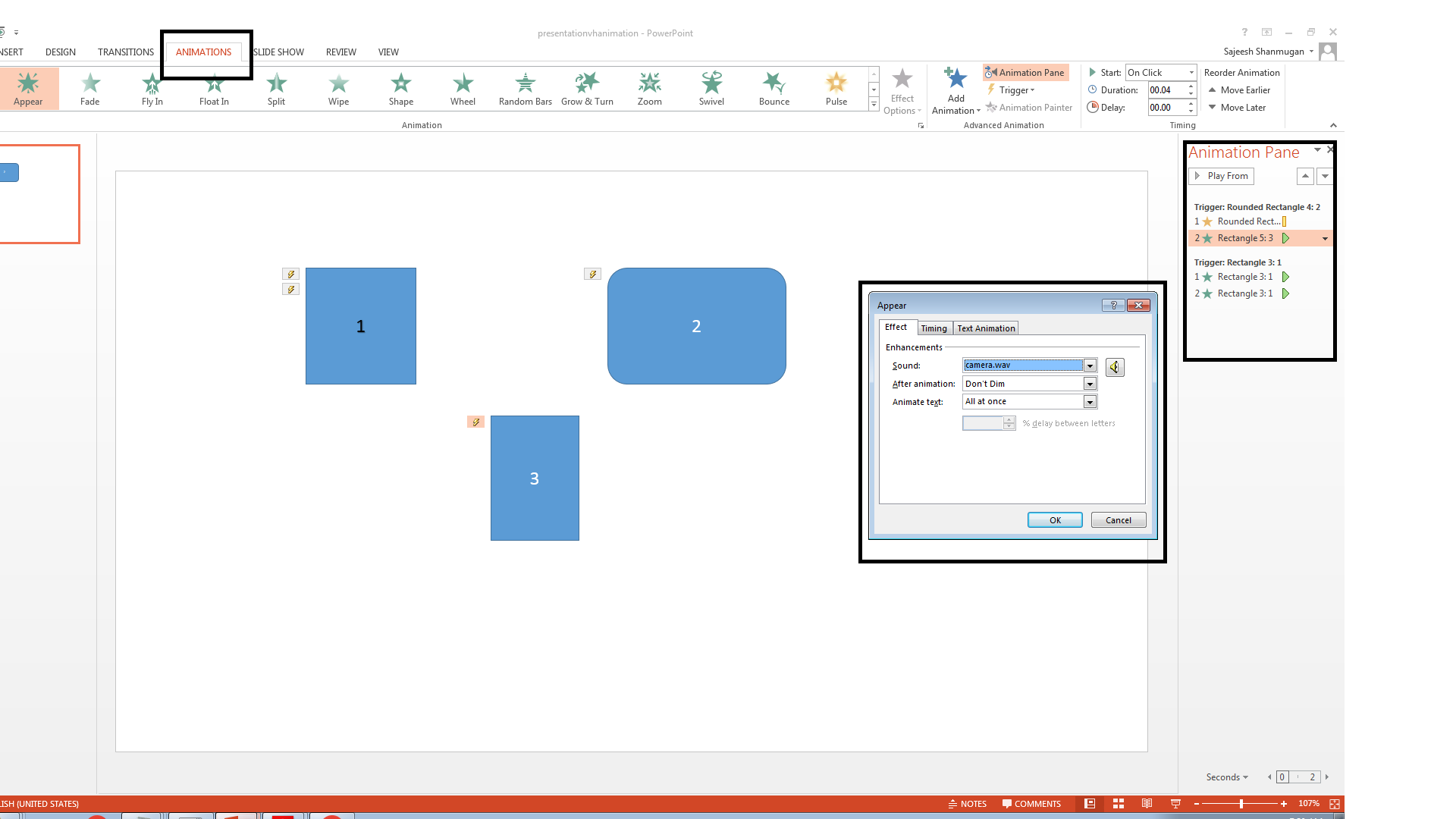Viewport: 1456px width, 819px height.
Task: Open the Transitions ribbon tab
Action: [x=126, y=52]
